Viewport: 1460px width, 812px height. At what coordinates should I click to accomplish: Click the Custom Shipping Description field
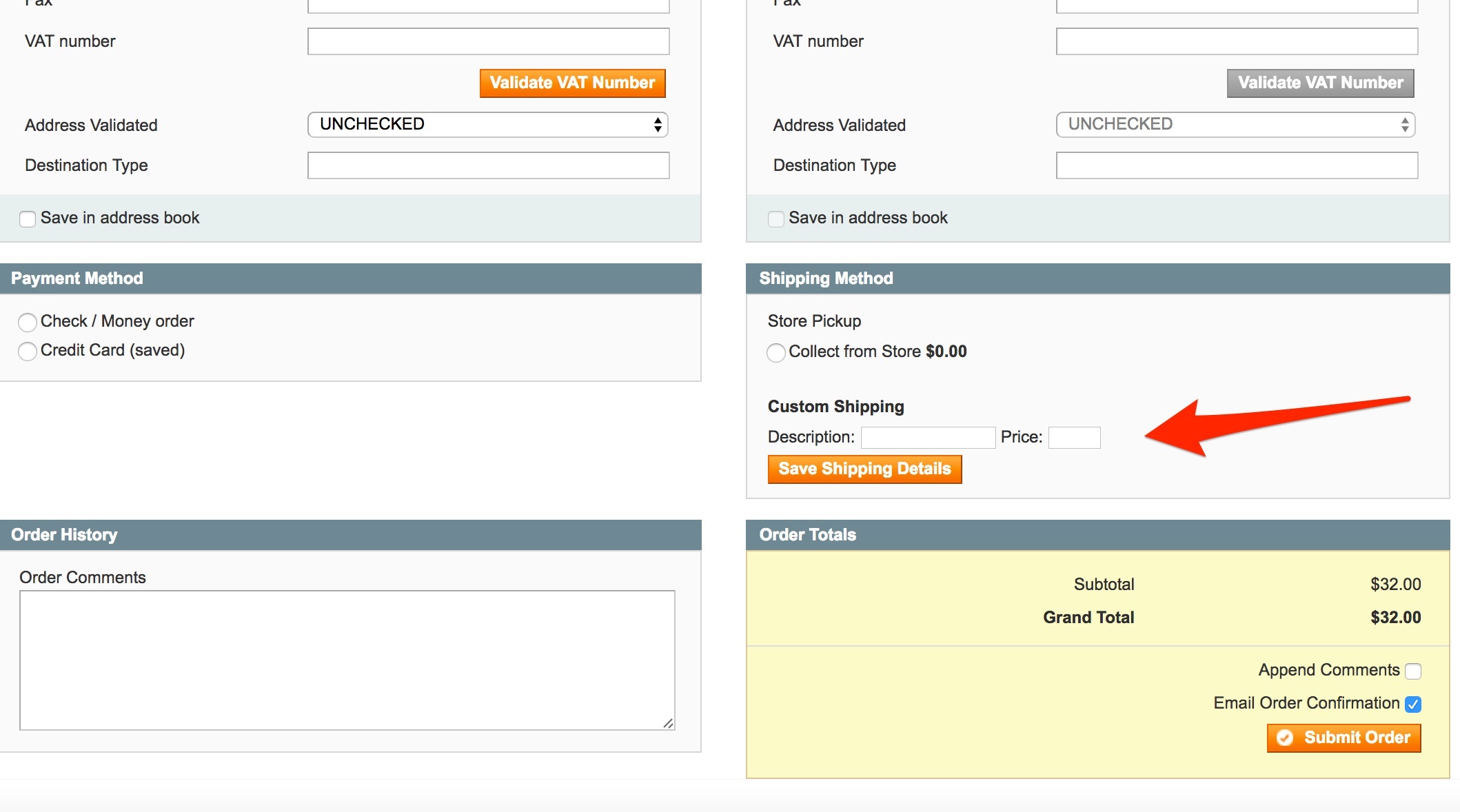928,438
